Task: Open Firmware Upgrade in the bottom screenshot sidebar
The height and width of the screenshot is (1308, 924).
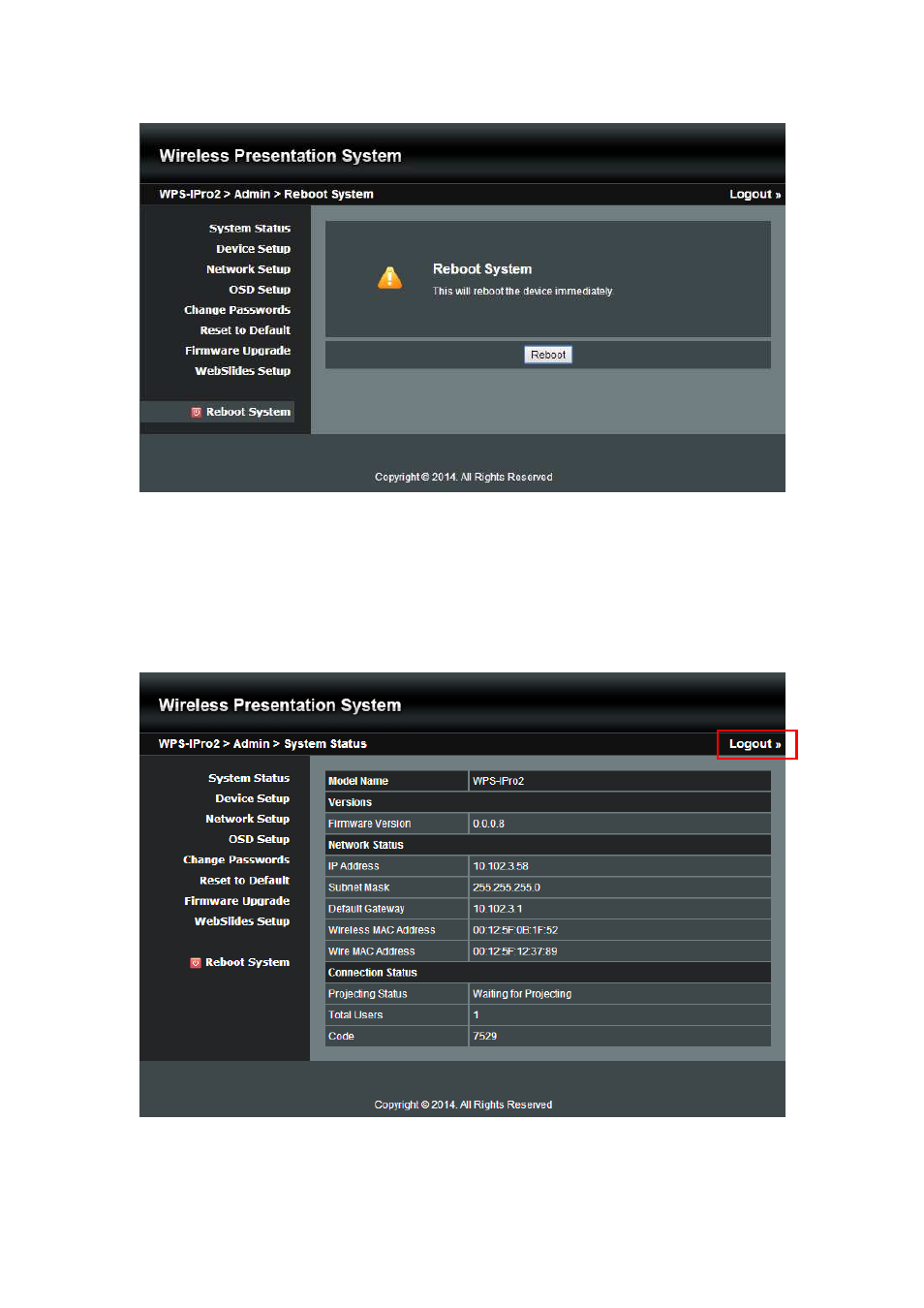Action: coord(236,901)
